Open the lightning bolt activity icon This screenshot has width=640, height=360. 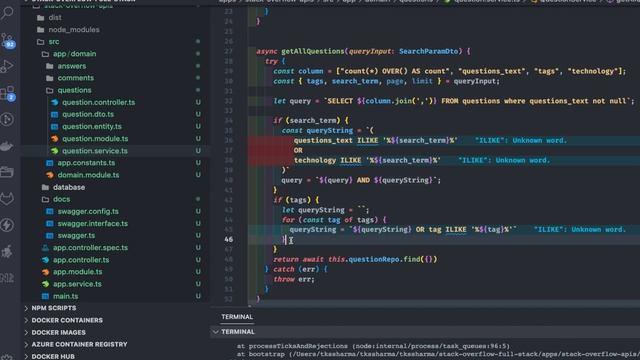coord(7,225)
